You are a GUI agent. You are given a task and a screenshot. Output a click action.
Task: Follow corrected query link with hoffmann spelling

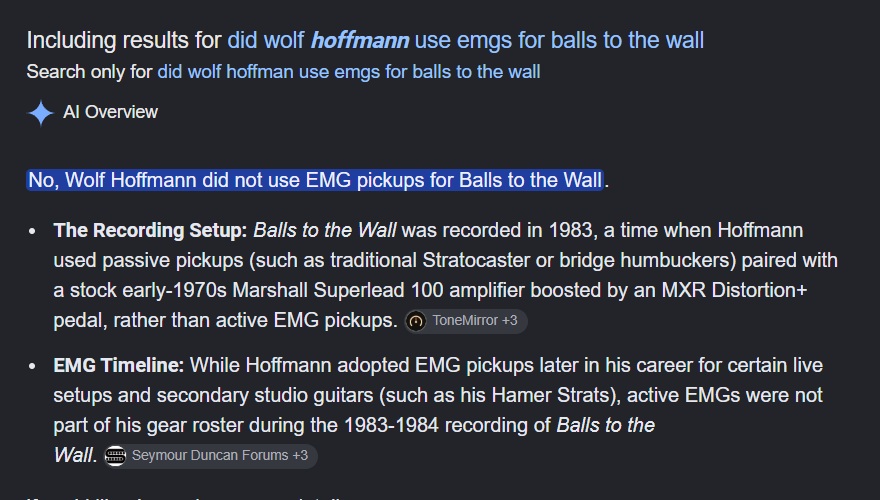pyautogui.click(x=465, y=40)
